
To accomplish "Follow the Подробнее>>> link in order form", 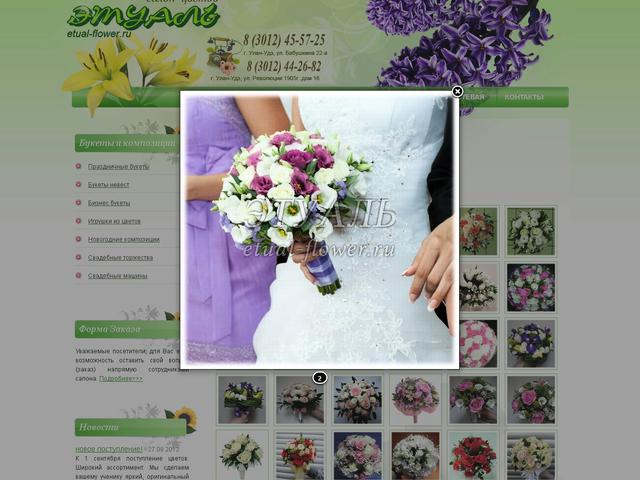I will pyautogui.click(x=121, y=379).
